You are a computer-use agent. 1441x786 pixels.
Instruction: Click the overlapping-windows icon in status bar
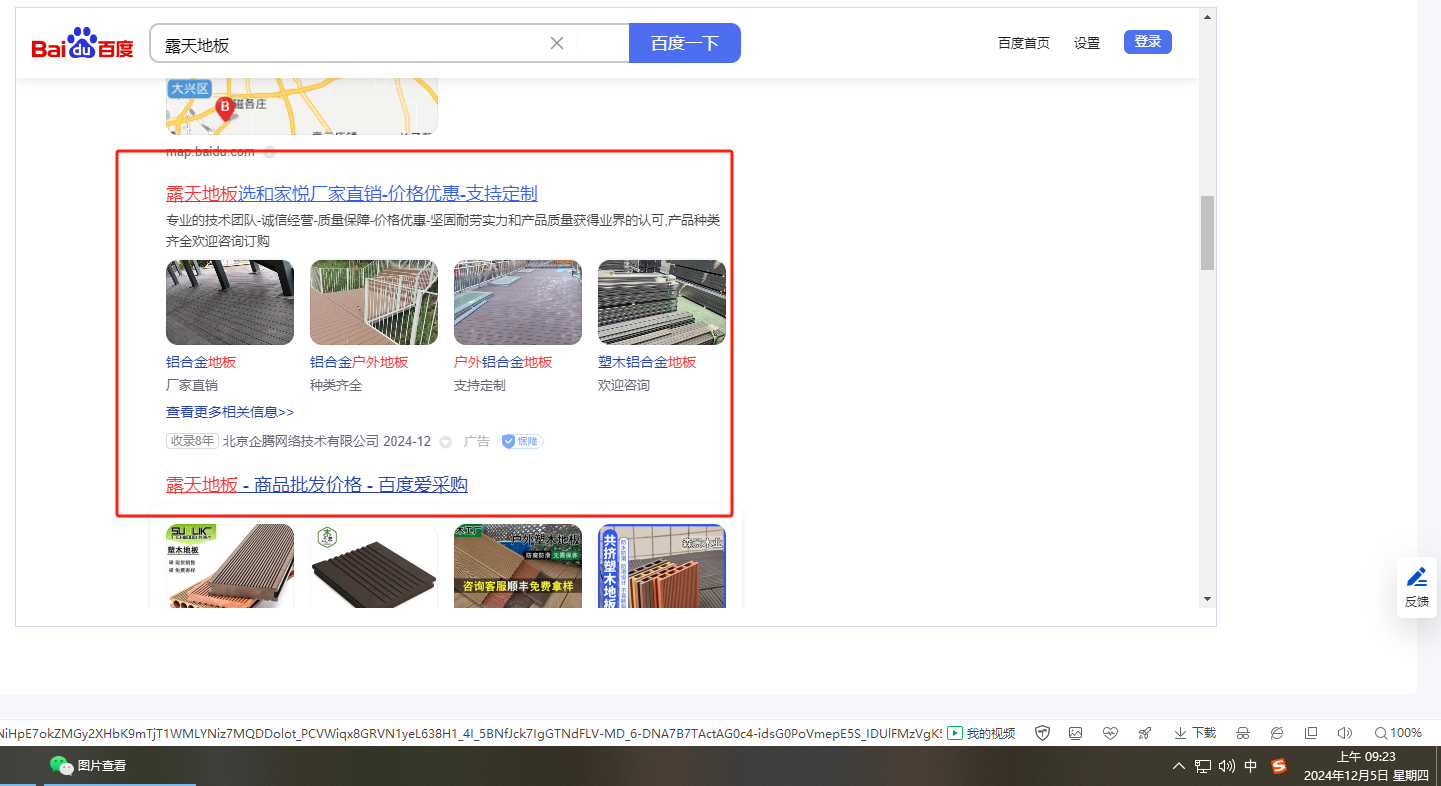pyautogui.click(x=1311, y=733)
